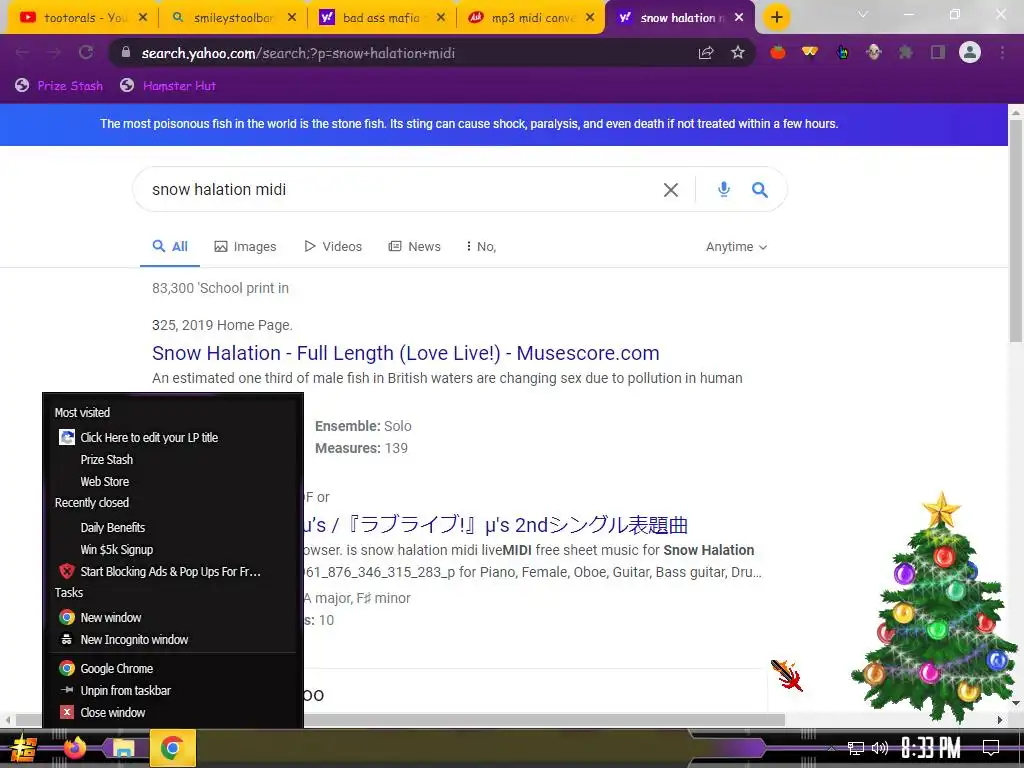Launch Firefox from the taskbar
The height and width of the screenshot is (768, 1024).
74,748
